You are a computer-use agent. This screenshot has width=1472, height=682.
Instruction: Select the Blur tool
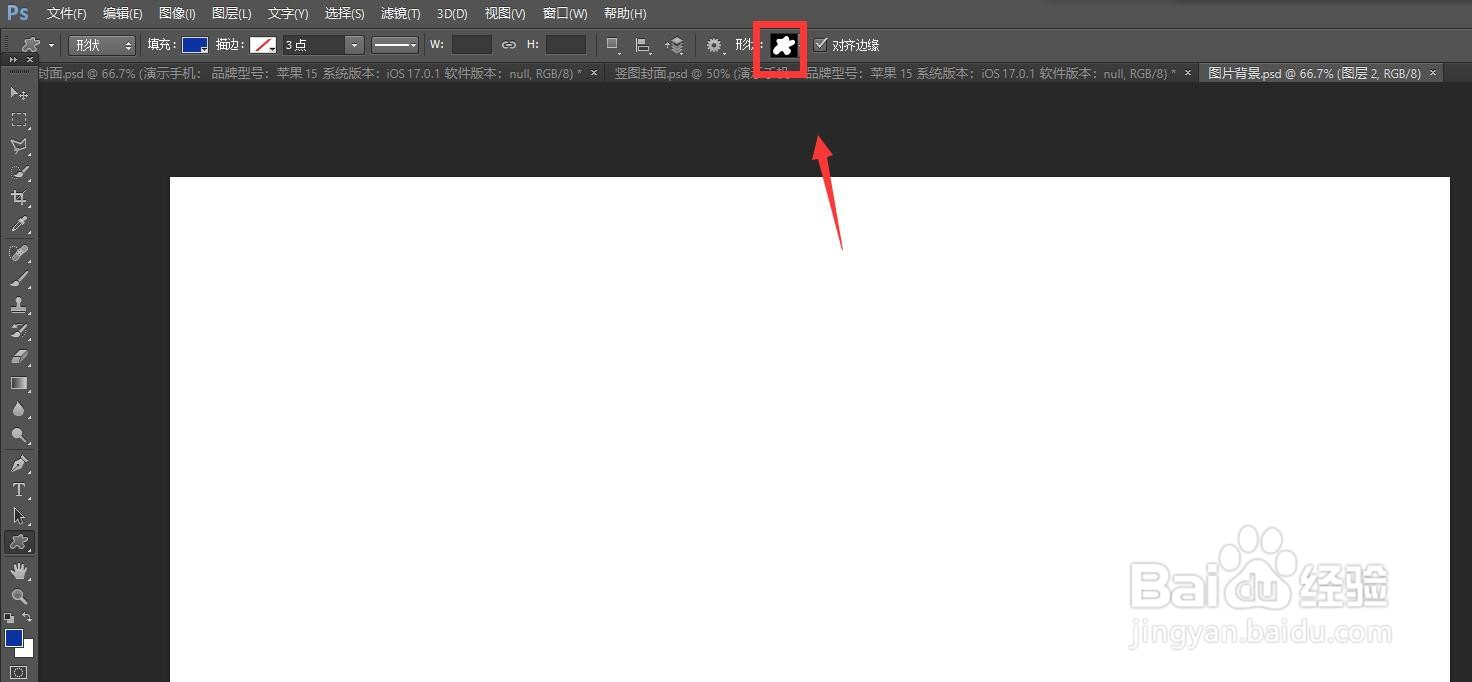(x=19, y=409)
